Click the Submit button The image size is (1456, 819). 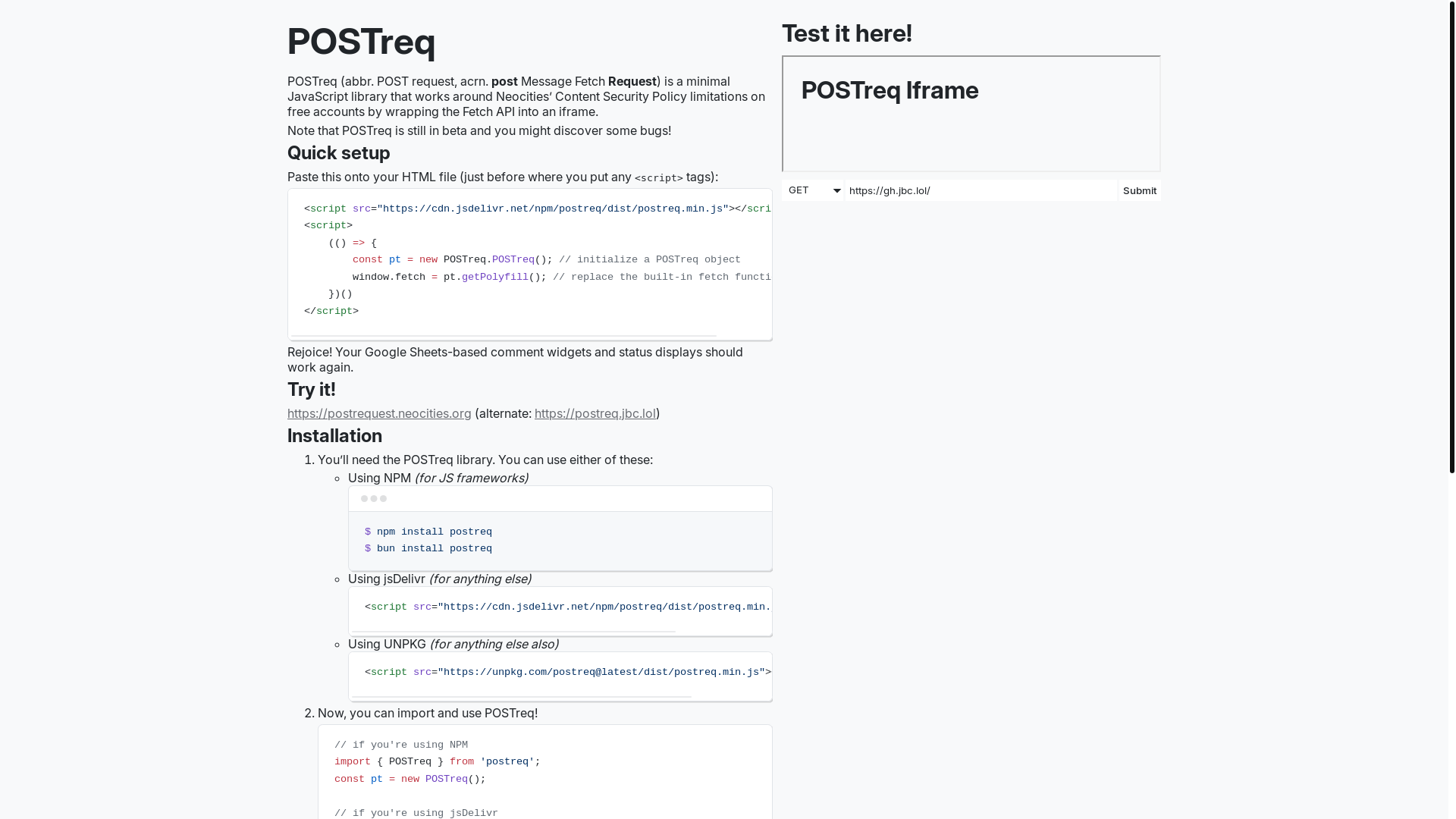coord(1140,190)
